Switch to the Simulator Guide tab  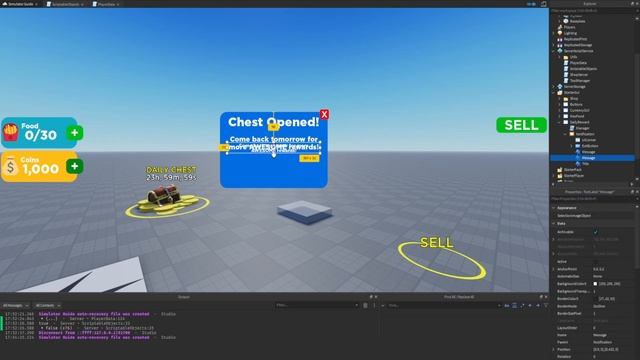[x=20, y=4]
